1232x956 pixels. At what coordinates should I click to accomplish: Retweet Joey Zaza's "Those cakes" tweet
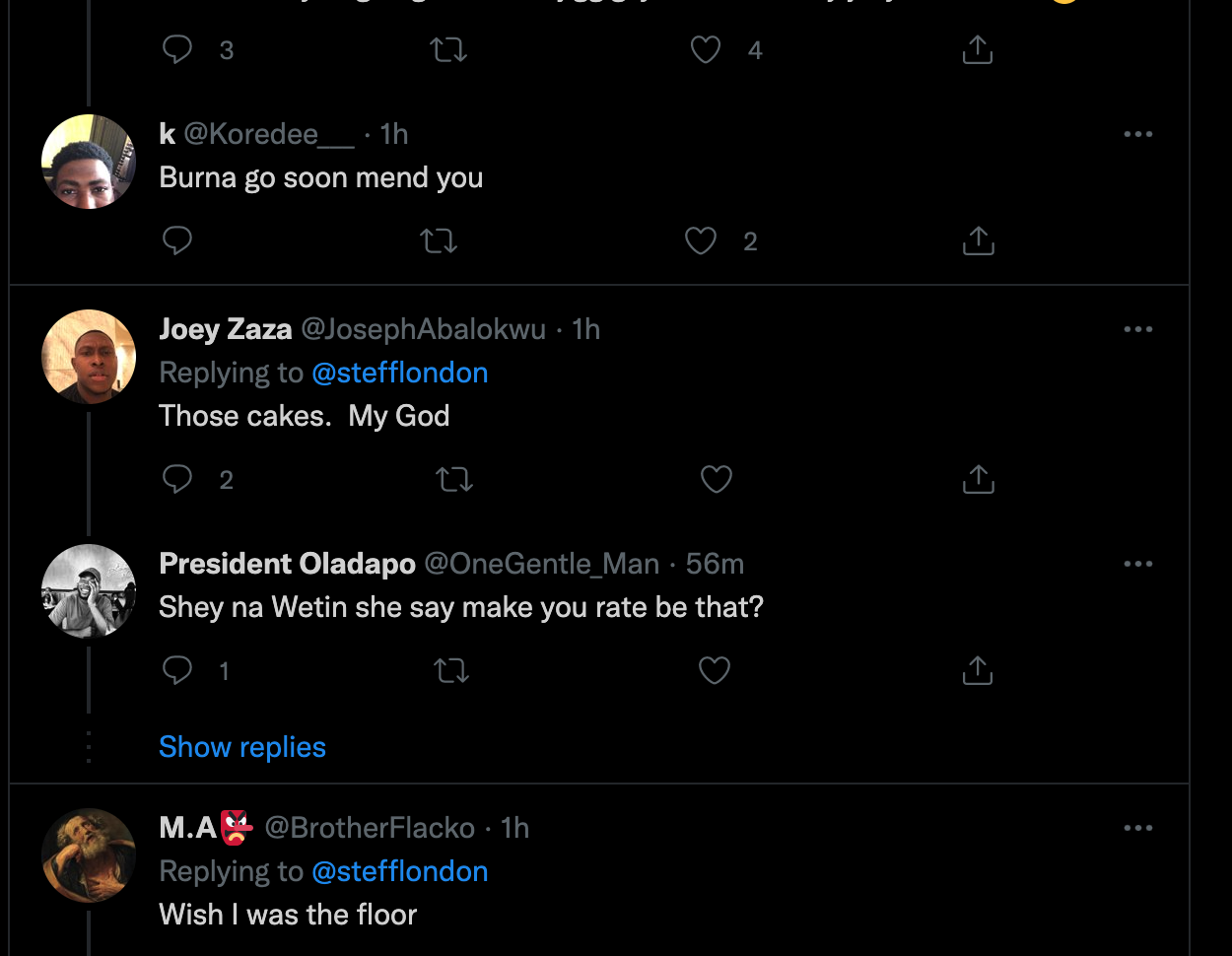(453, 479)
